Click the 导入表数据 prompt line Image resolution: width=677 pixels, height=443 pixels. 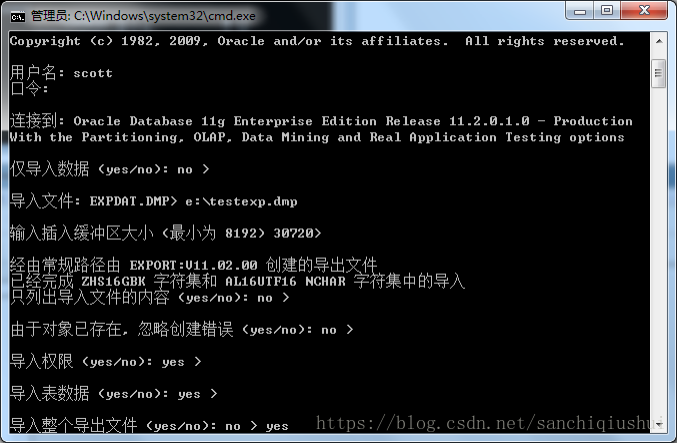[114, 393]
